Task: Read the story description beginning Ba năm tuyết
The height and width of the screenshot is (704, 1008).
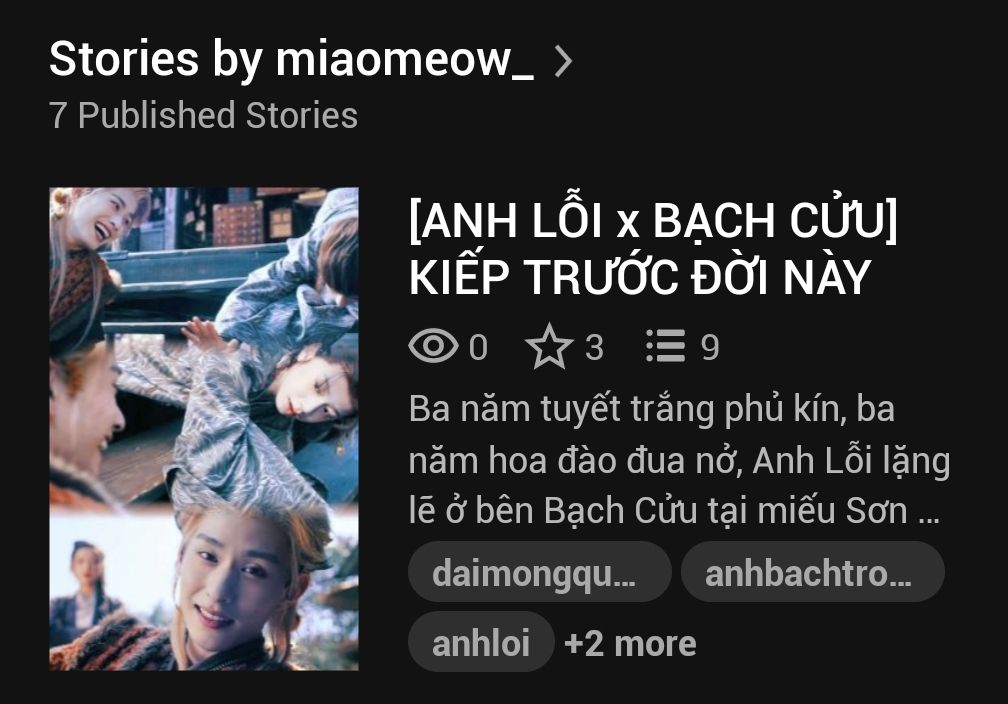Action: click(679, 460)
